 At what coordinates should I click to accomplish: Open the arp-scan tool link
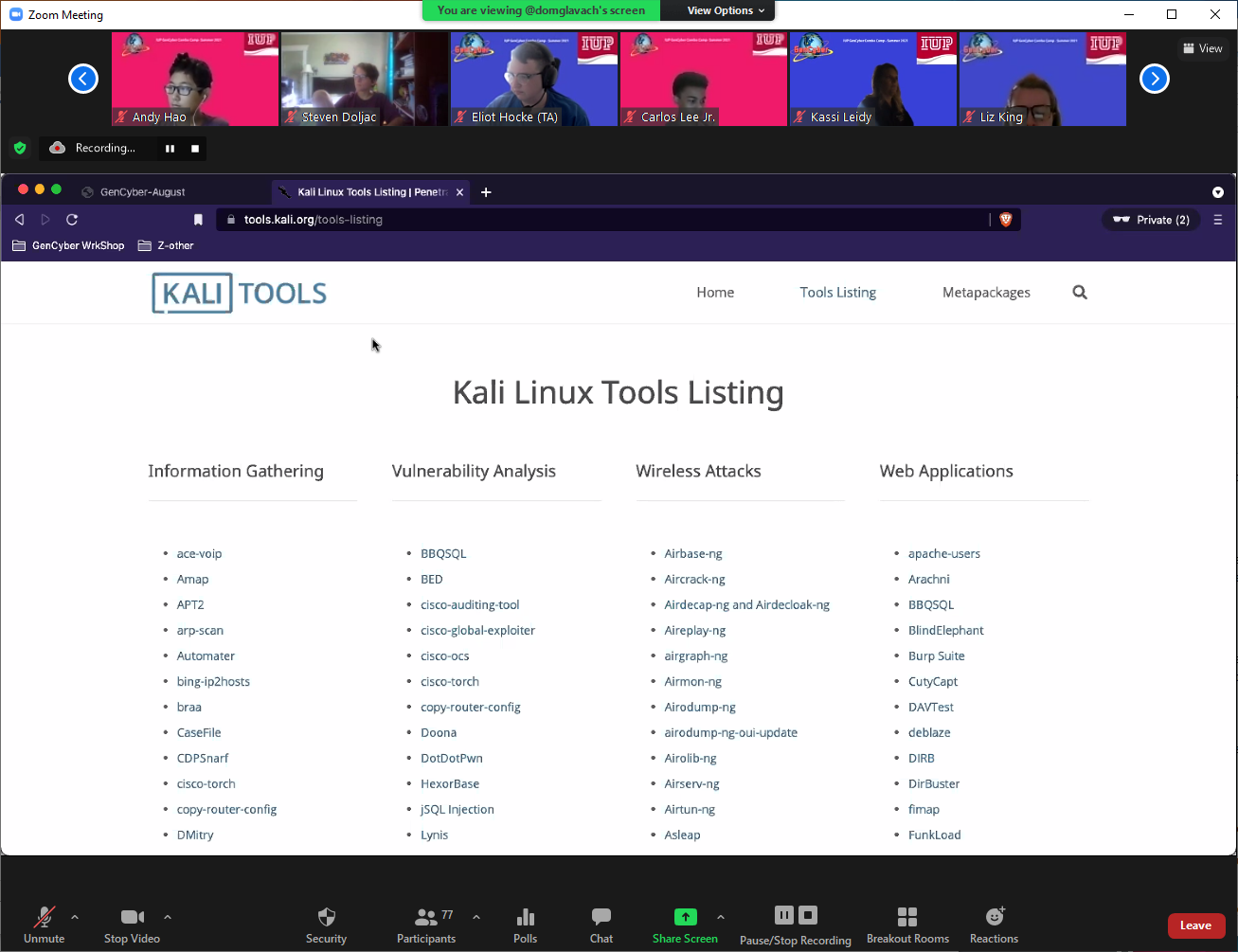coord(200,630)
